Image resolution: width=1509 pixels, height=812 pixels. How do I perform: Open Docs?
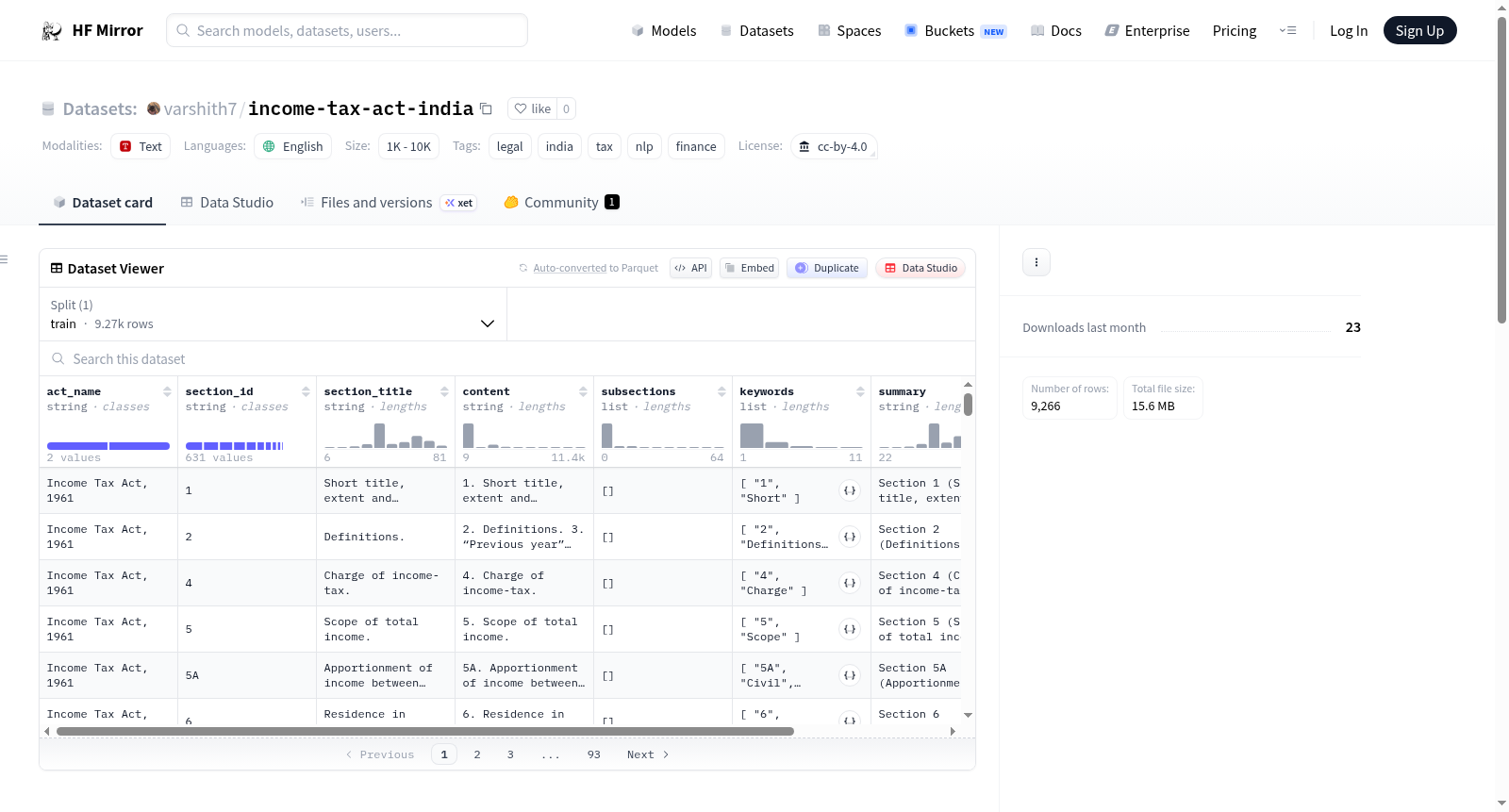click(1055, 30)
